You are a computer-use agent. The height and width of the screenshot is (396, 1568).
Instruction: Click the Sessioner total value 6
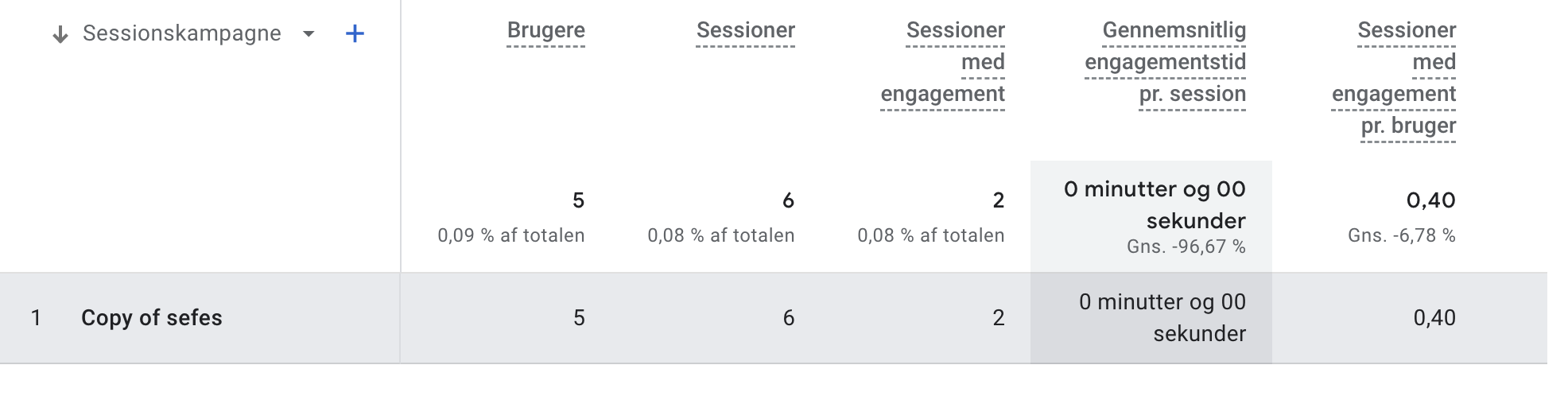(788, 200)
